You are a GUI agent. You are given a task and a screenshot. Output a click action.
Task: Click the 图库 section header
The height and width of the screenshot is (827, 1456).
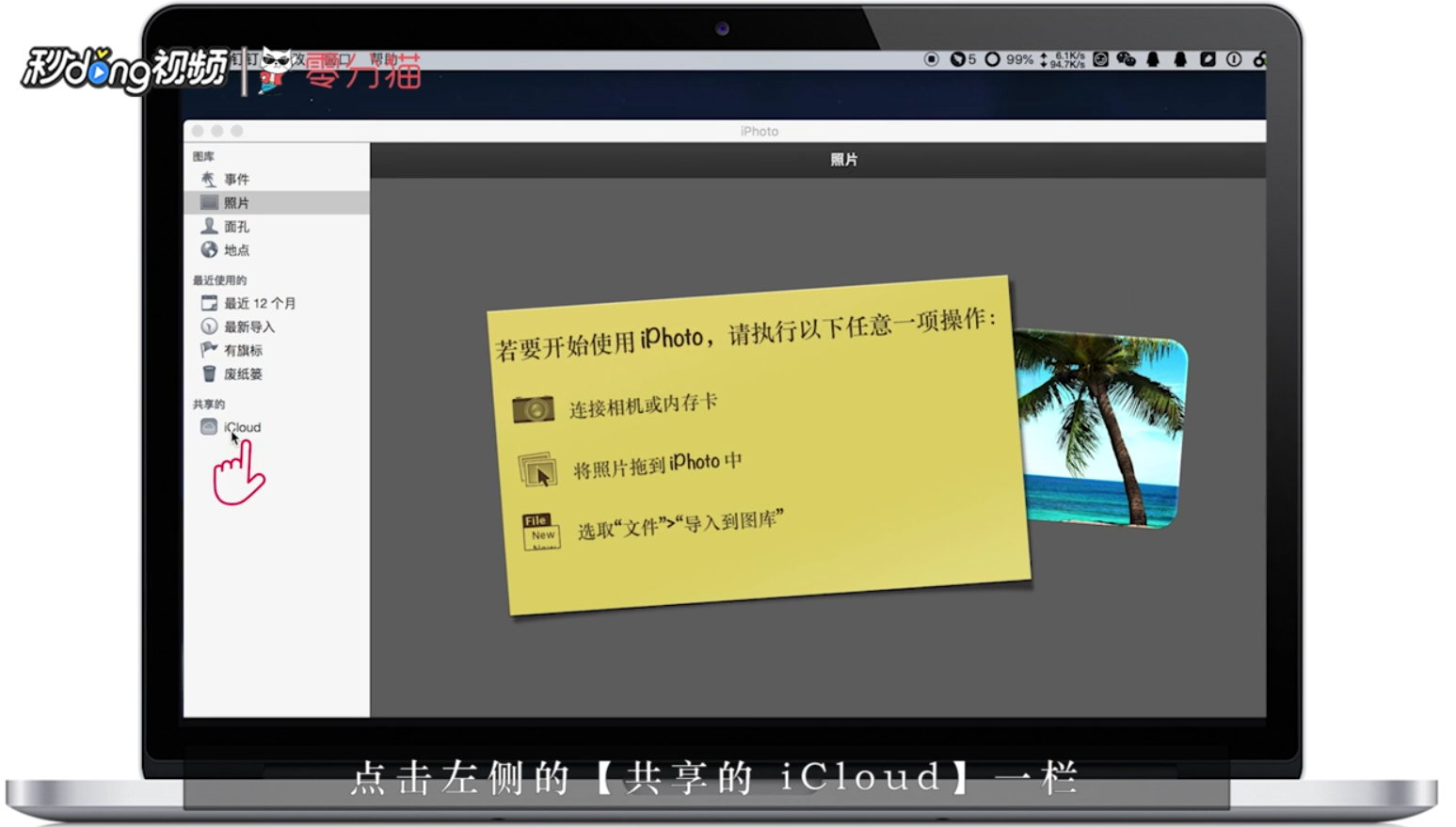(203, 156)
